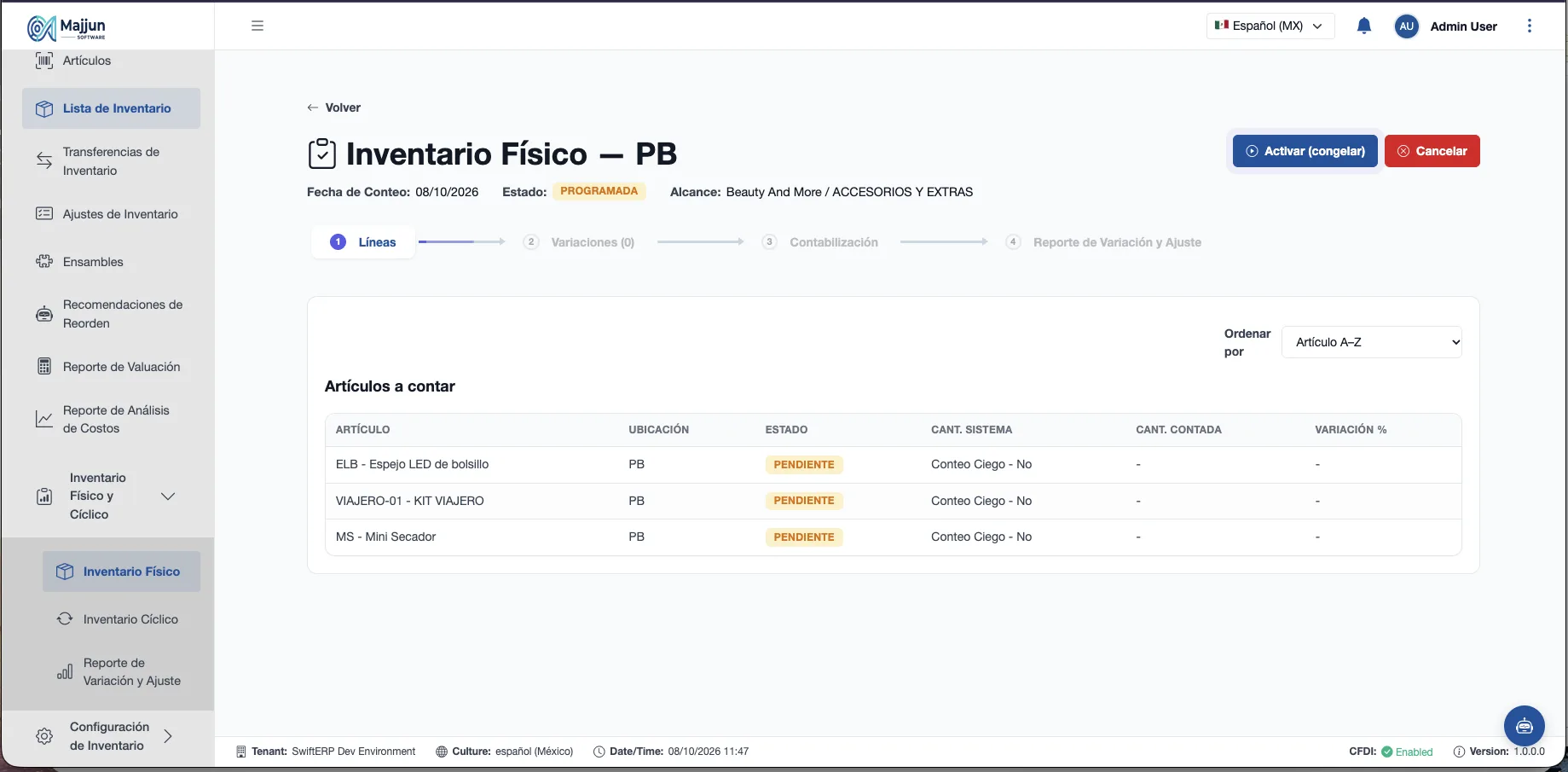Click the Artículos barcode icon
The width and height of the screenshot is (1568, 772).
(44, 61)
